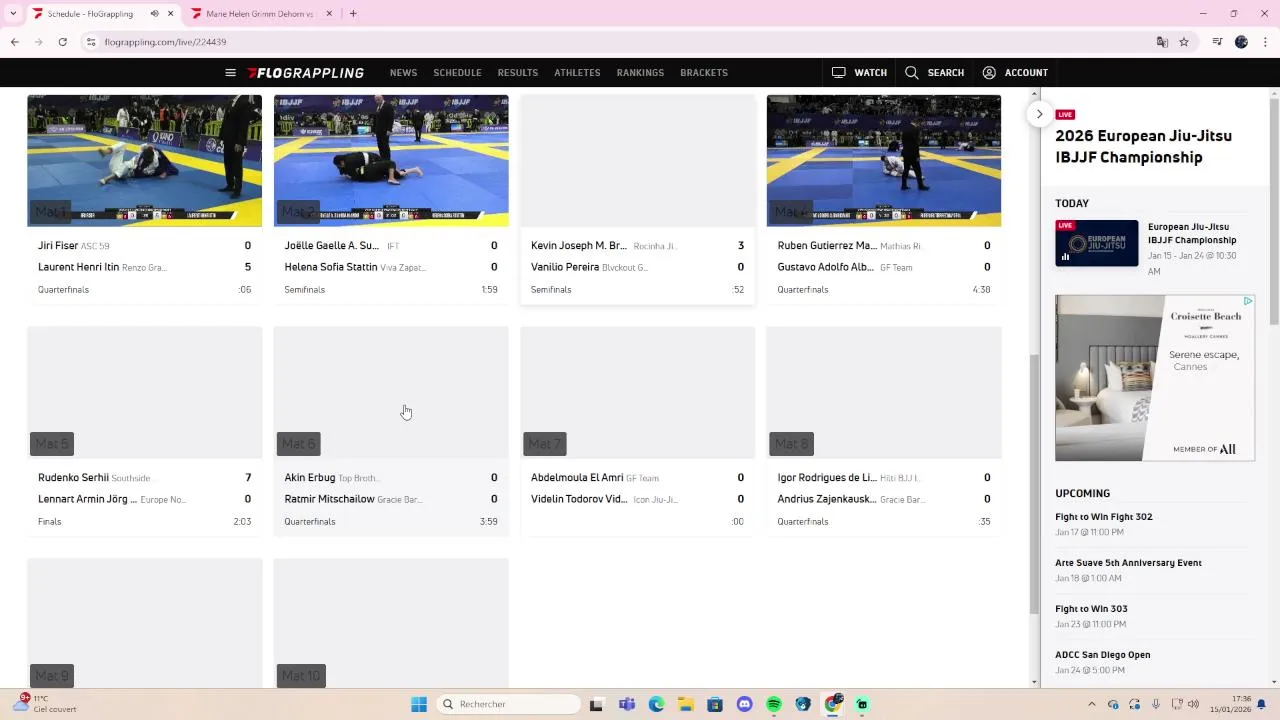This screenshot has width=1280, height=720.
Task: Close the Schedule - FloGrappling tab
Action: pos(171,14)
